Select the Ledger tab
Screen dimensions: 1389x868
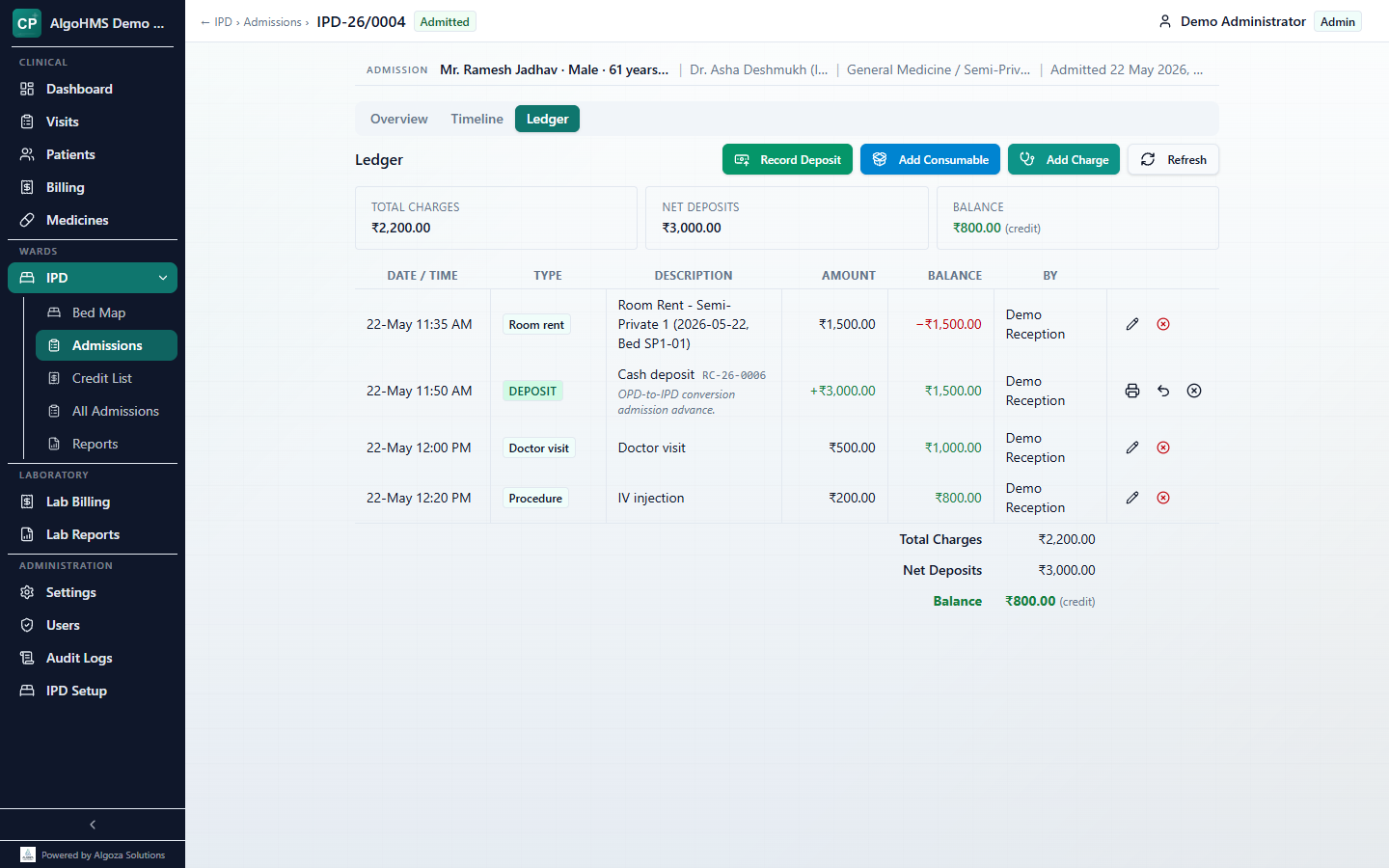click(547, 119)
